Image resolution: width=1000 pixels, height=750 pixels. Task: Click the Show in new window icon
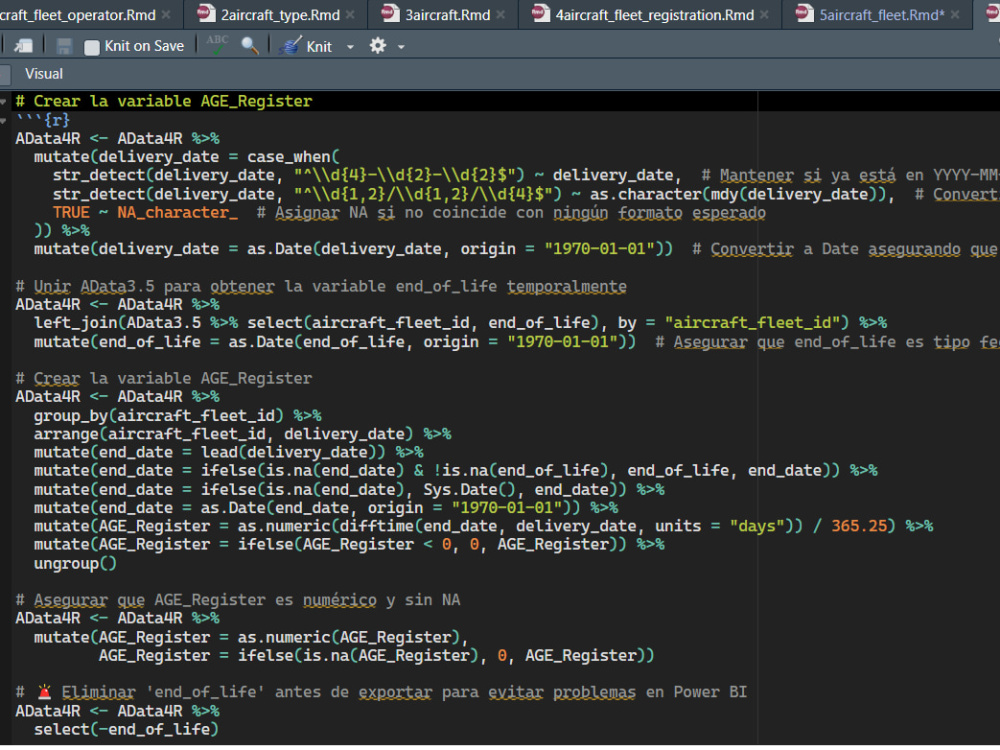tap(24, 46)
